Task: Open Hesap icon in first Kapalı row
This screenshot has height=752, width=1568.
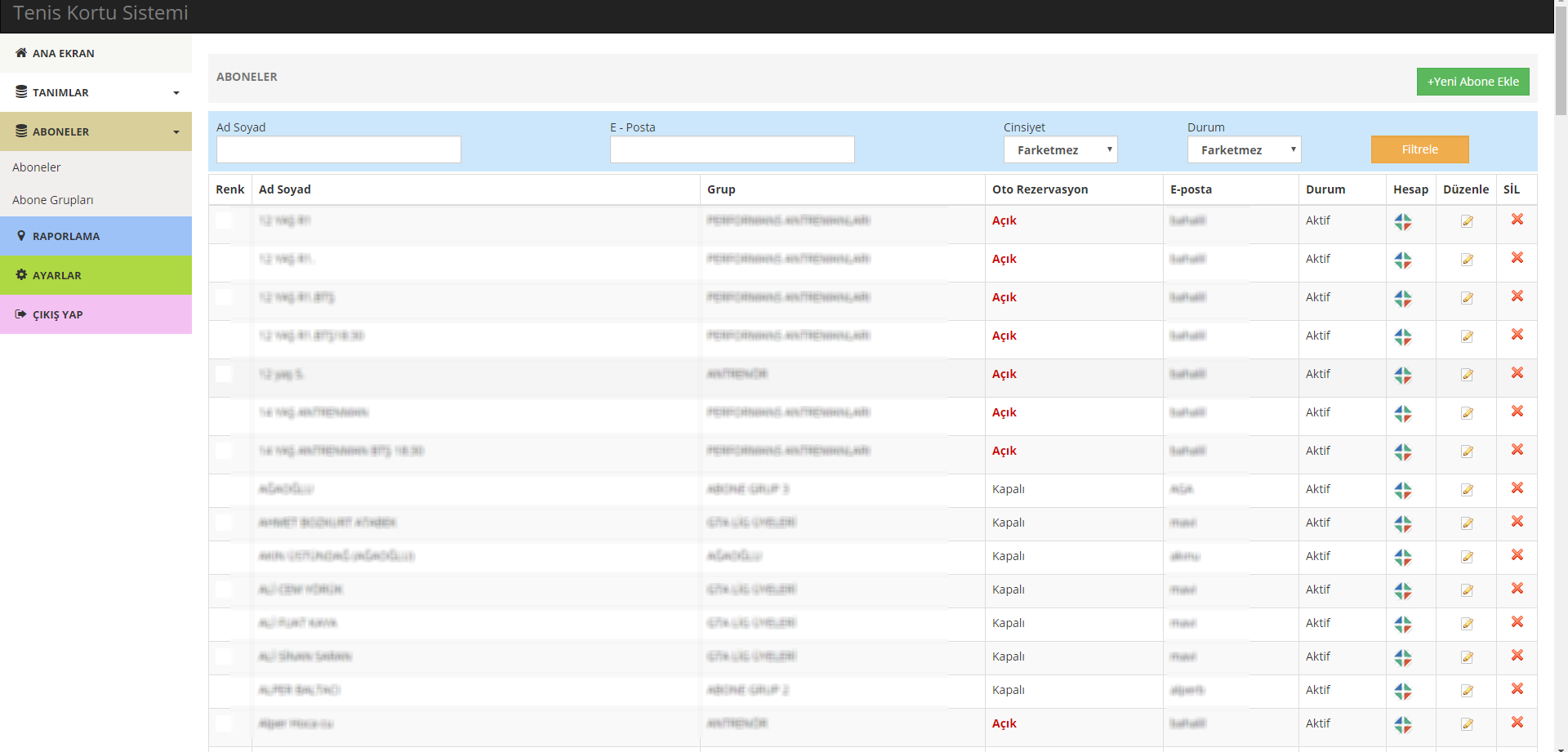Action: point(1403,490)
